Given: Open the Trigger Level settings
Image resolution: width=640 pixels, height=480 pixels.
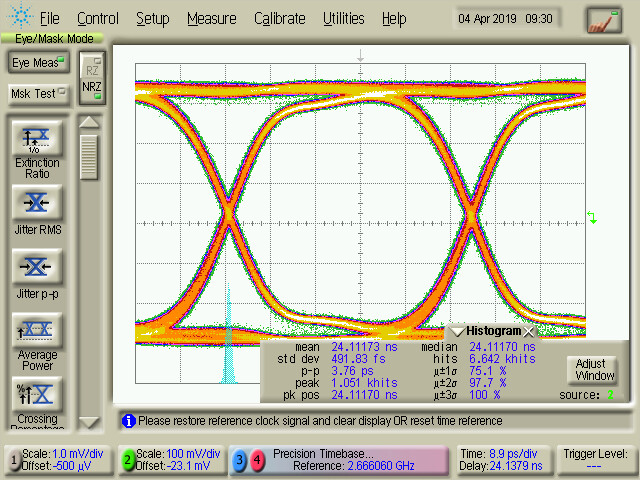Looking at the screenshot, I should (595, 460).
